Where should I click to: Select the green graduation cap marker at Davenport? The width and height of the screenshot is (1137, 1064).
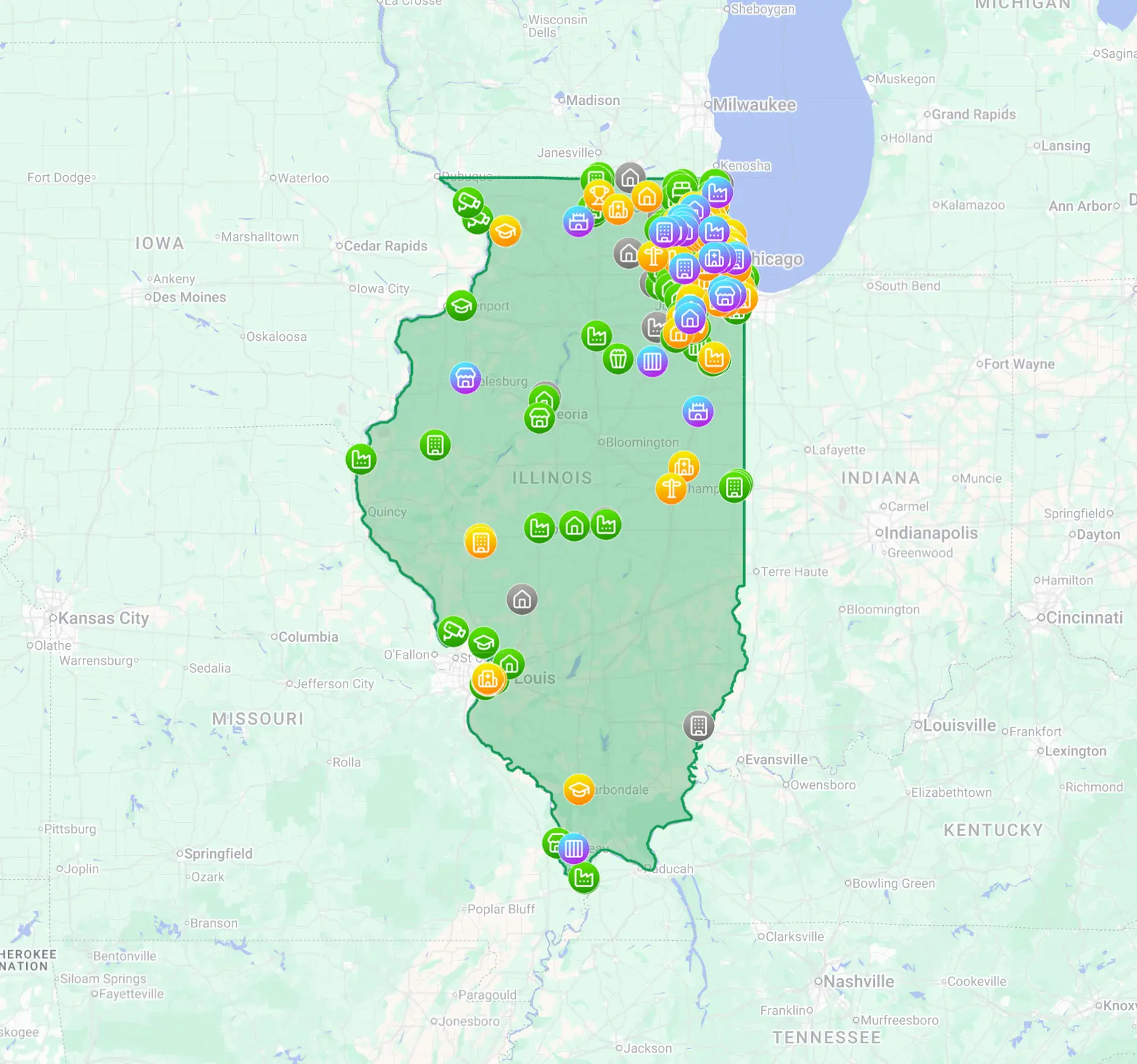click(x=461, y=306)
